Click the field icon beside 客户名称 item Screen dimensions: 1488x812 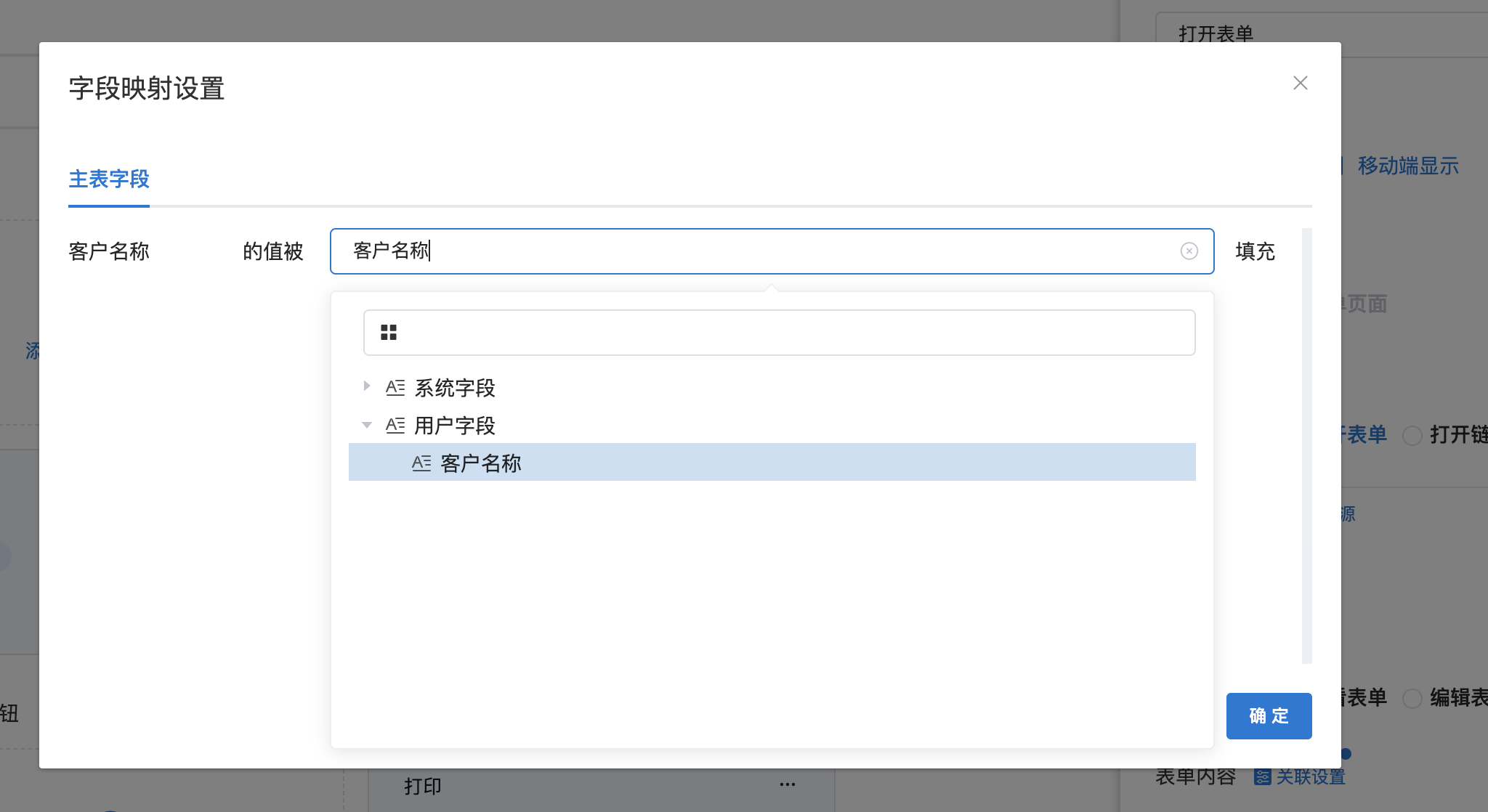(x=421, y=463)
